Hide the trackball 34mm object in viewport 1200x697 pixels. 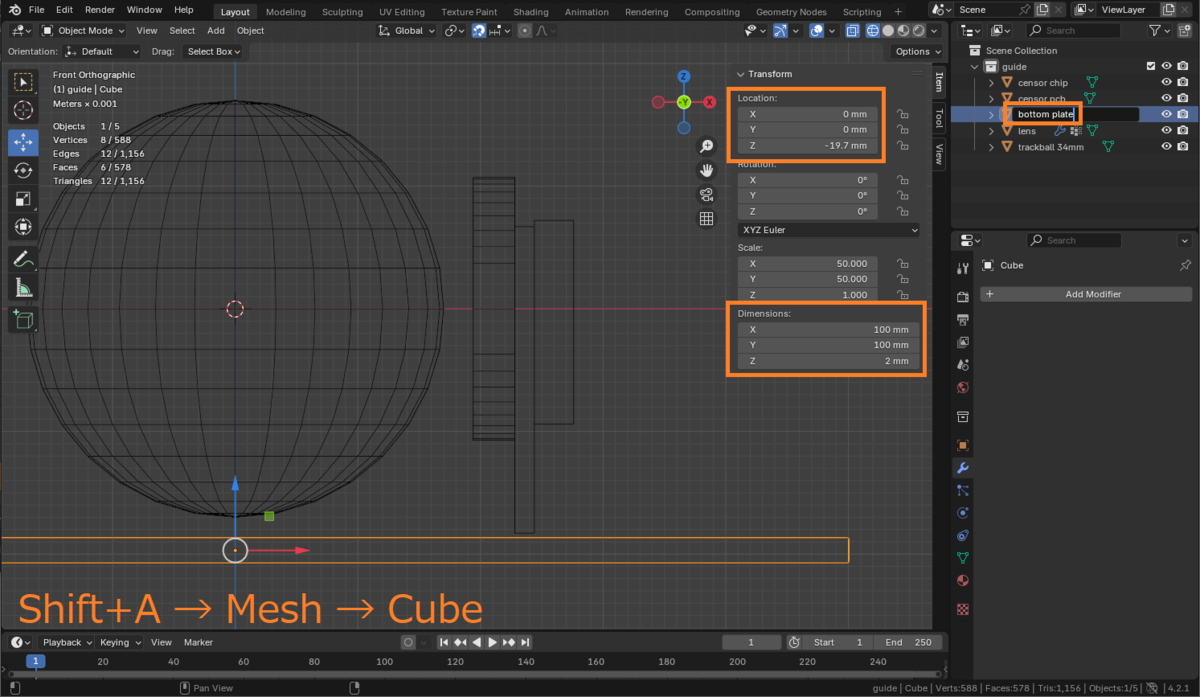[x=1166, y=147]
